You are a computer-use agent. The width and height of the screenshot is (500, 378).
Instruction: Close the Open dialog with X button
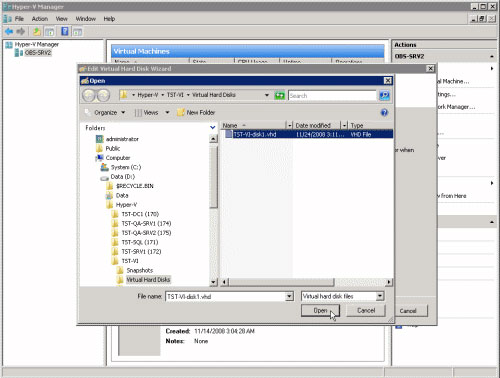[x=388, y=81]
